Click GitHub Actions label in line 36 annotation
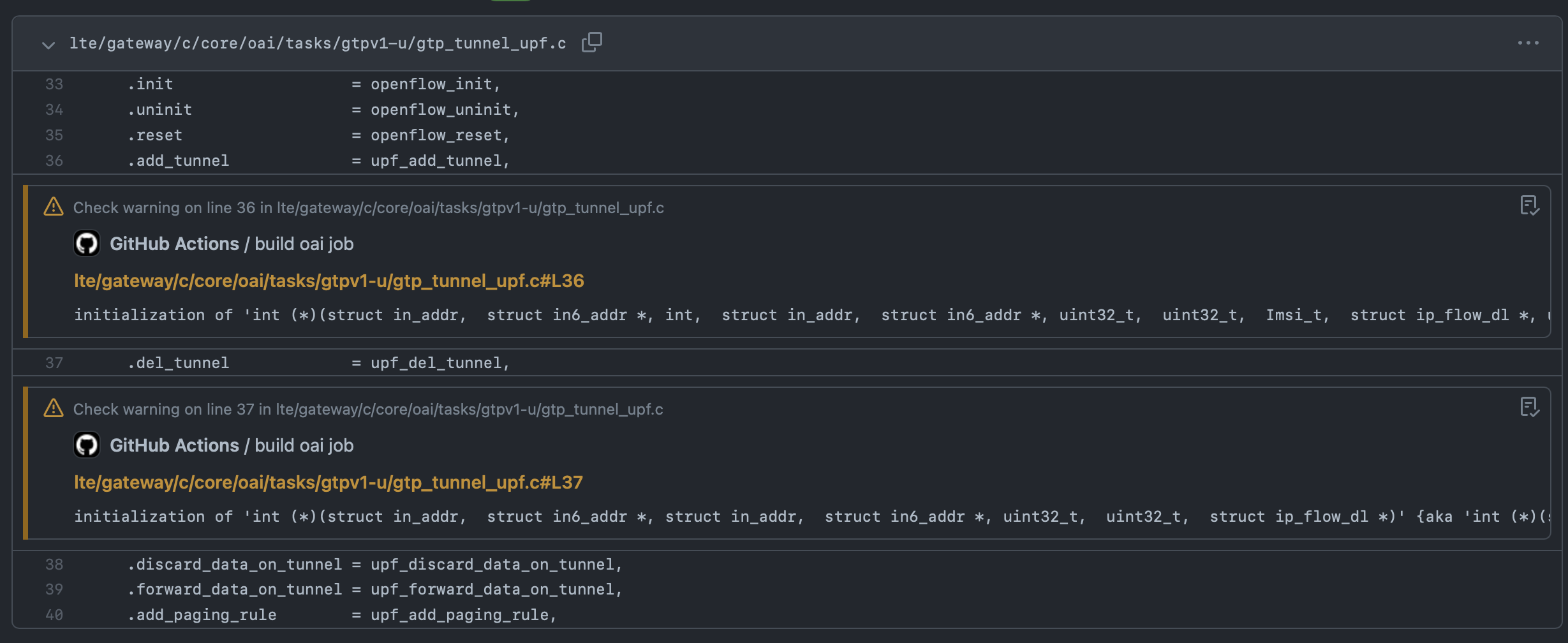Viewport: 1568px width, 643px height. pyautogui.click(x=174, y=244)
